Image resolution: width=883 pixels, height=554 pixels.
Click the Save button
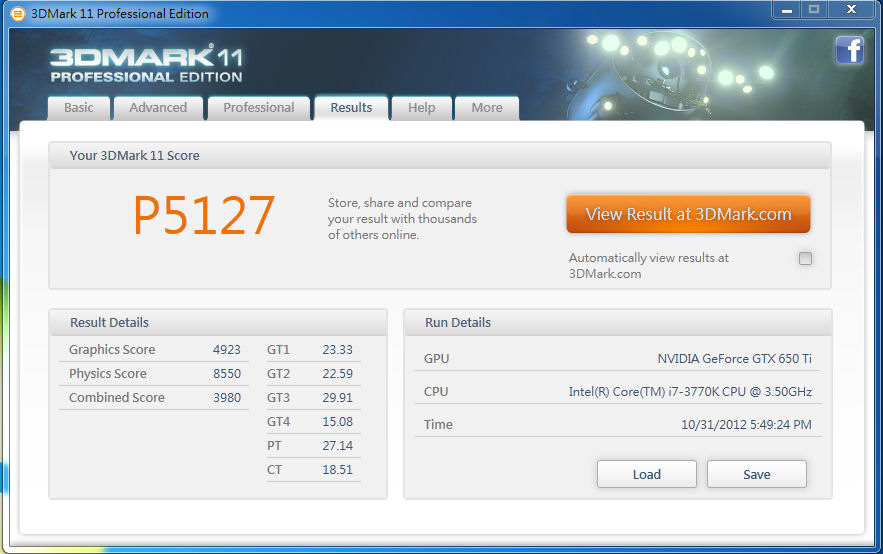point(756,474)
